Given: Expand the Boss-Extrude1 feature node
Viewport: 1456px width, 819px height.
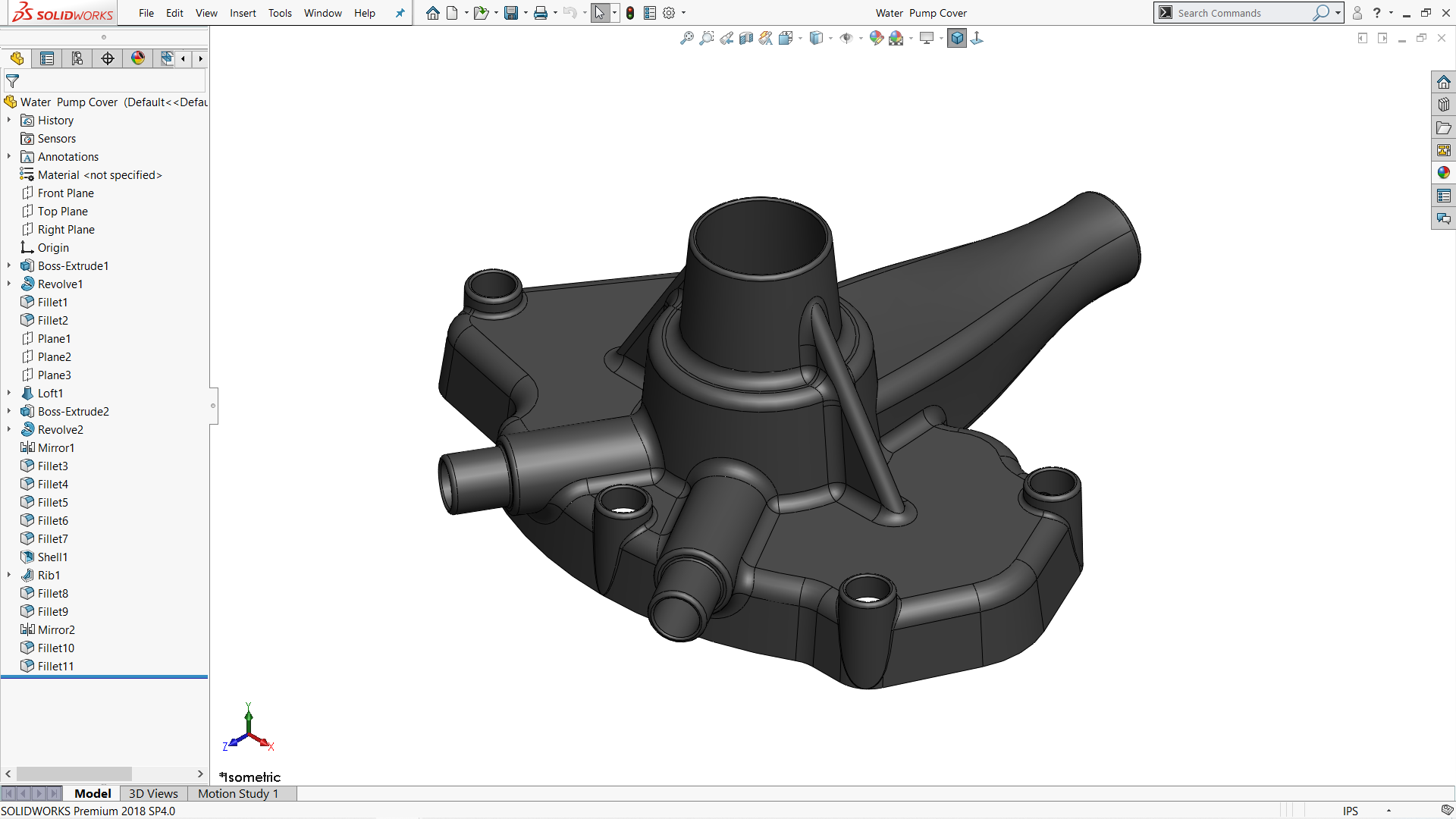Looking at the screenshot, I should point(9,266).
